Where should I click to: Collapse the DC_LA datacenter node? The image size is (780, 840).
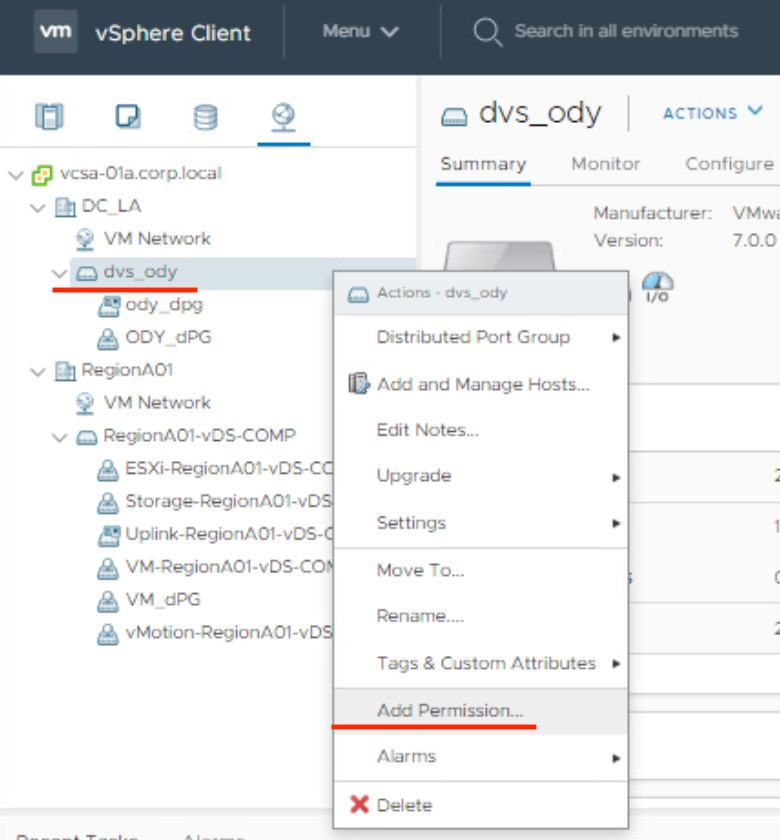click(x=38, y=207)
